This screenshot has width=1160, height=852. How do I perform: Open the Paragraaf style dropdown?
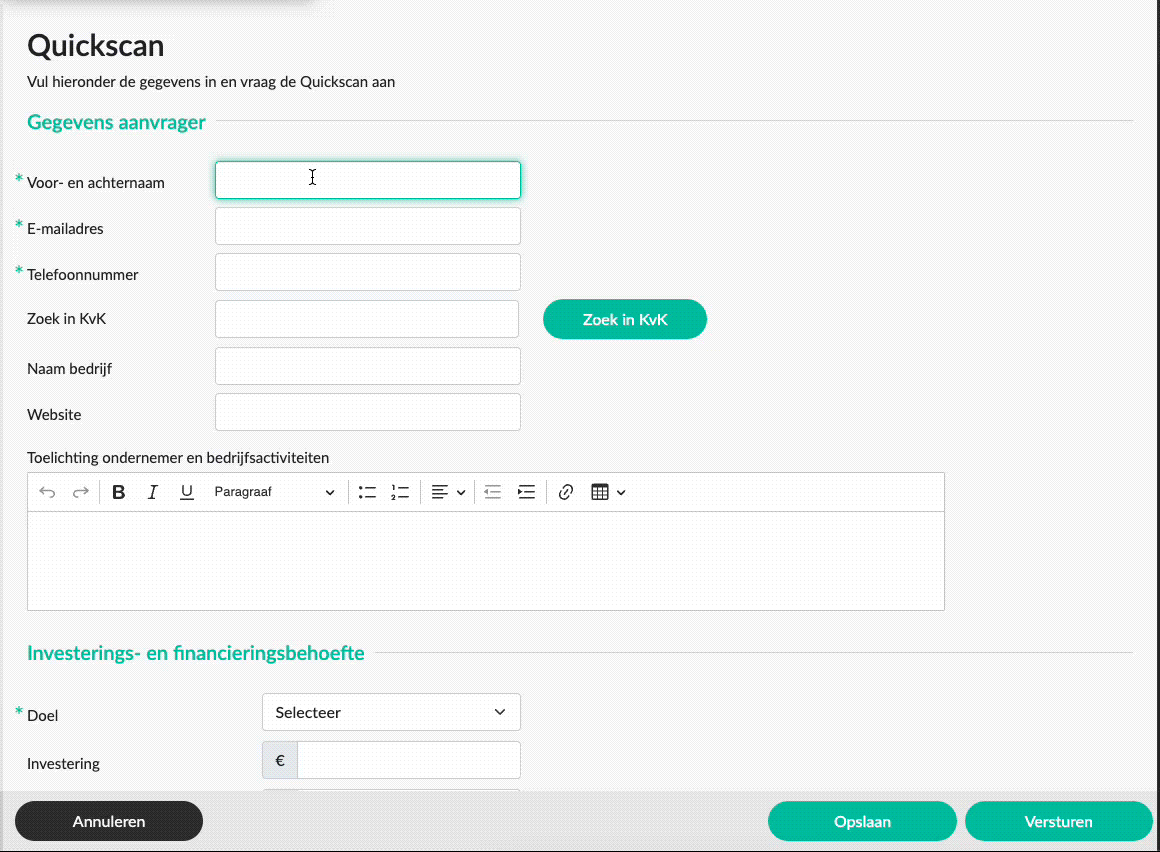274,492
